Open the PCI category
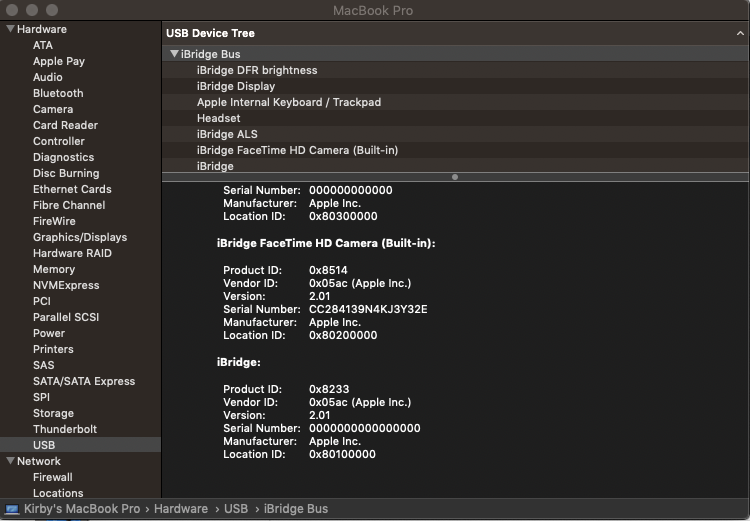This screenshot has height=521, width=750. [42, 301]
